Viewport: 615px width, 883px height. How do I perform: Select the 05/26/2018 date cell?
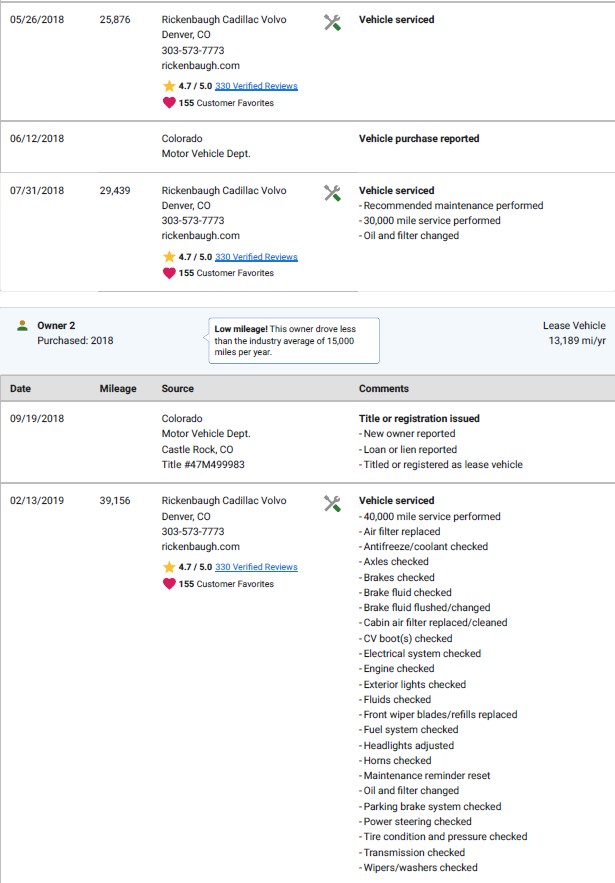tap(37, 19)
